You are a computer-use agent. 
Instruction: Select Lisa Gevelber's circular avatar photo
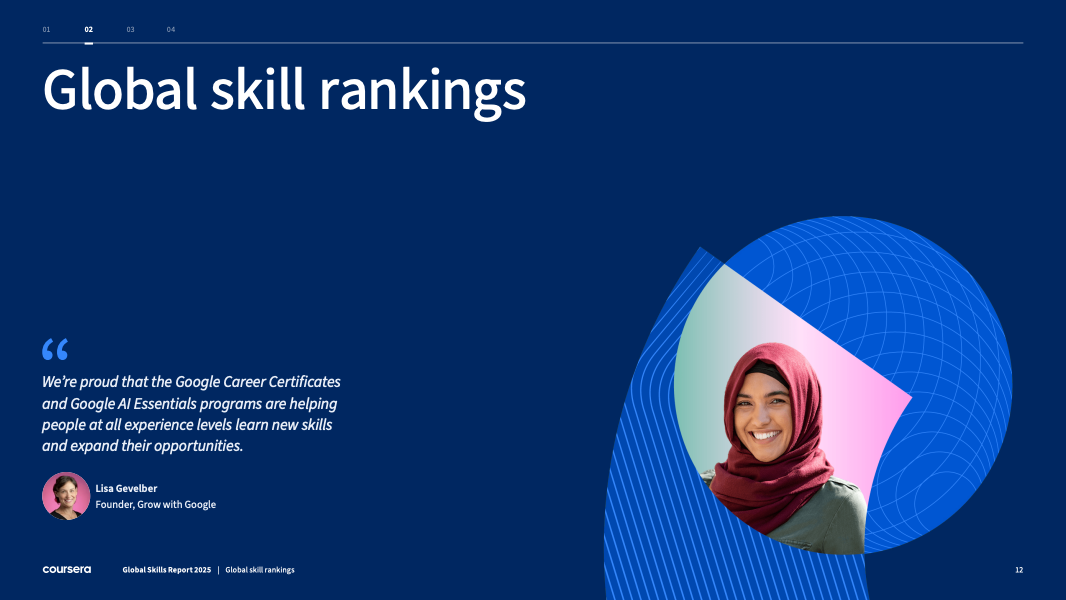coord(66,496)
